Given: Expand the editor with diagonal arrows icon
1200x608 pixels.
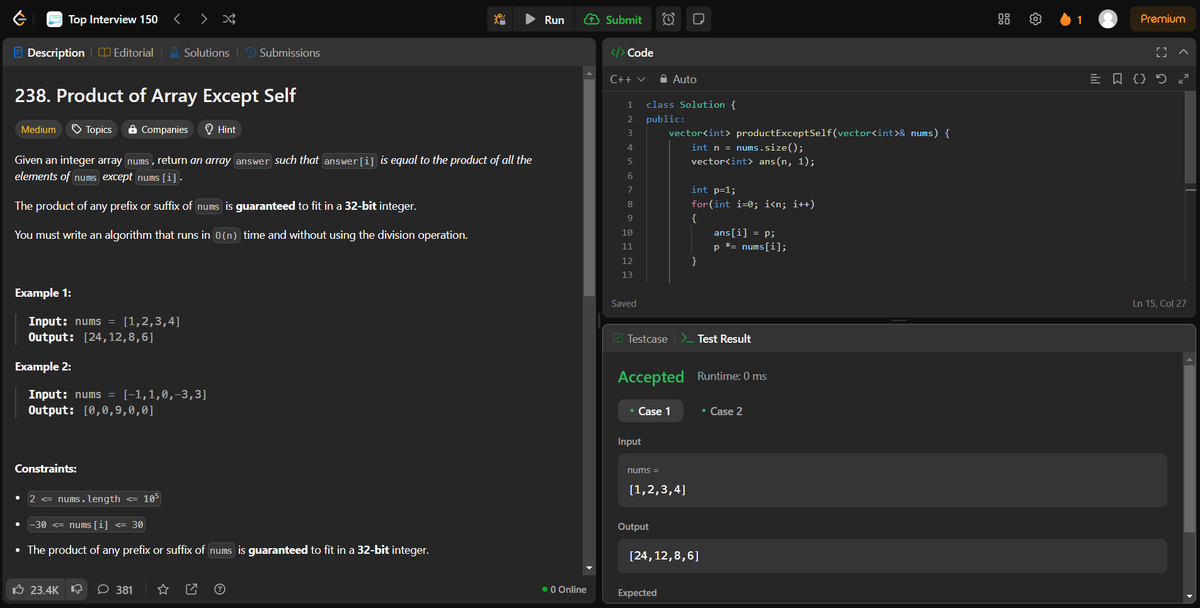Looking at the screenshot, I should click(x=1183, y=79).
